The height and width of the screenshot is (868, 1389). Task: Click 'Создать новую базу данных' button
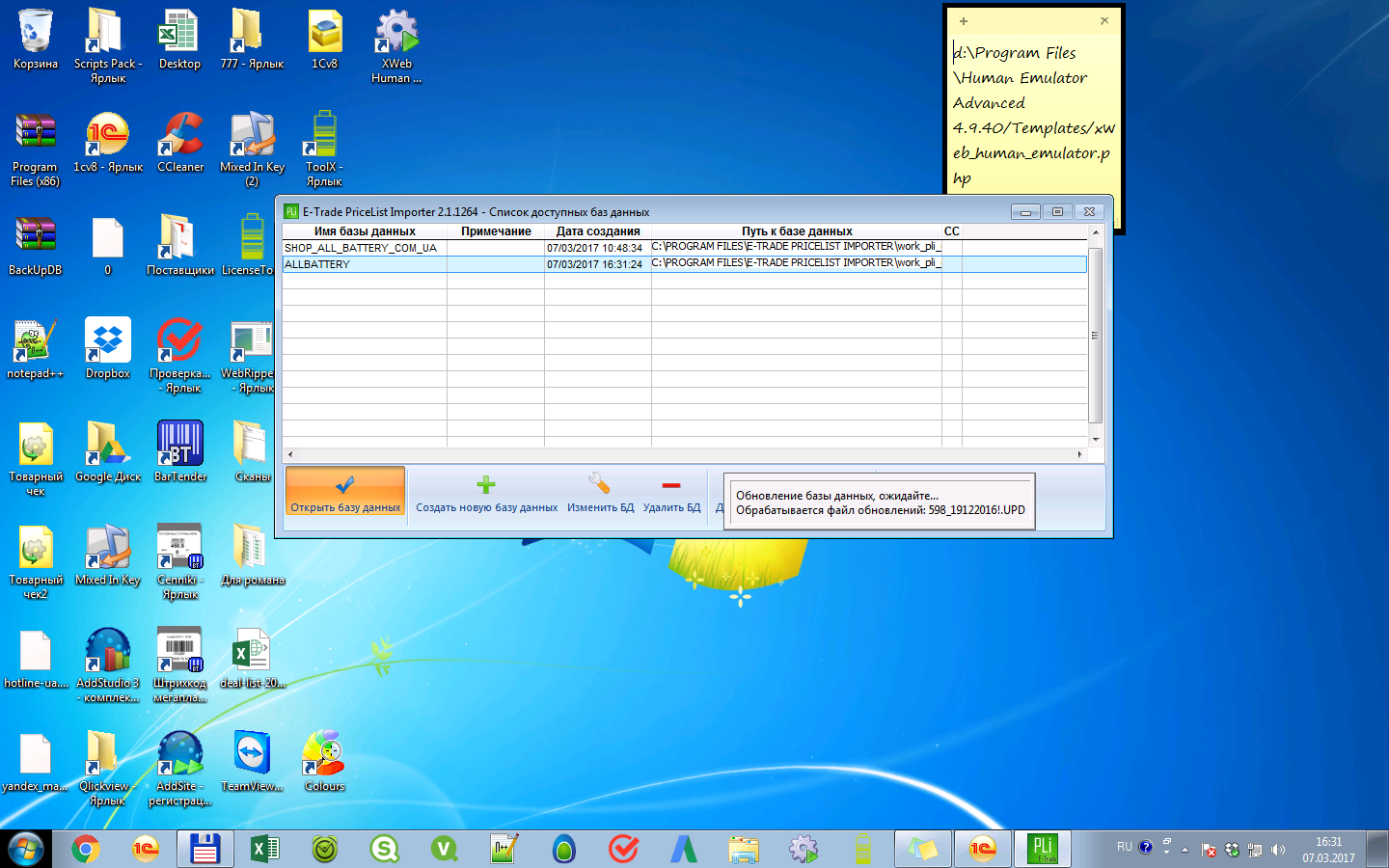486,493
